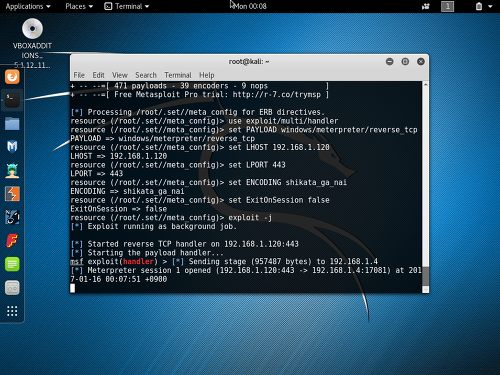Click the 'use exploit/multi/handler' text

[x=283, y=121]
